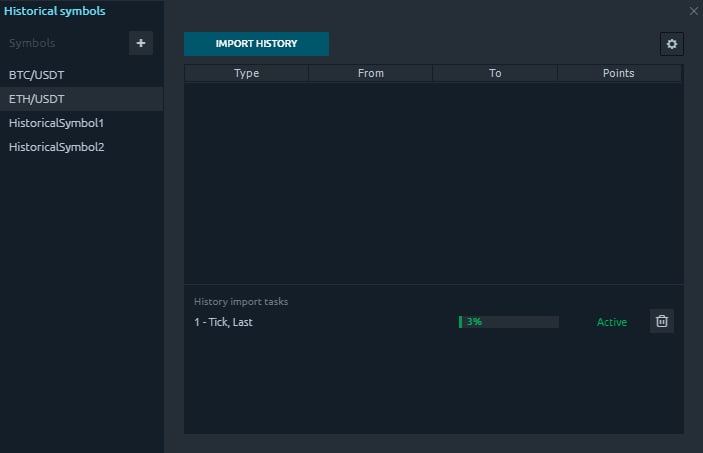Image resolution: width=703 pixels, height=453 pixels.
Task: Delete the Tick, Last import task
Action: coord(661,321)
